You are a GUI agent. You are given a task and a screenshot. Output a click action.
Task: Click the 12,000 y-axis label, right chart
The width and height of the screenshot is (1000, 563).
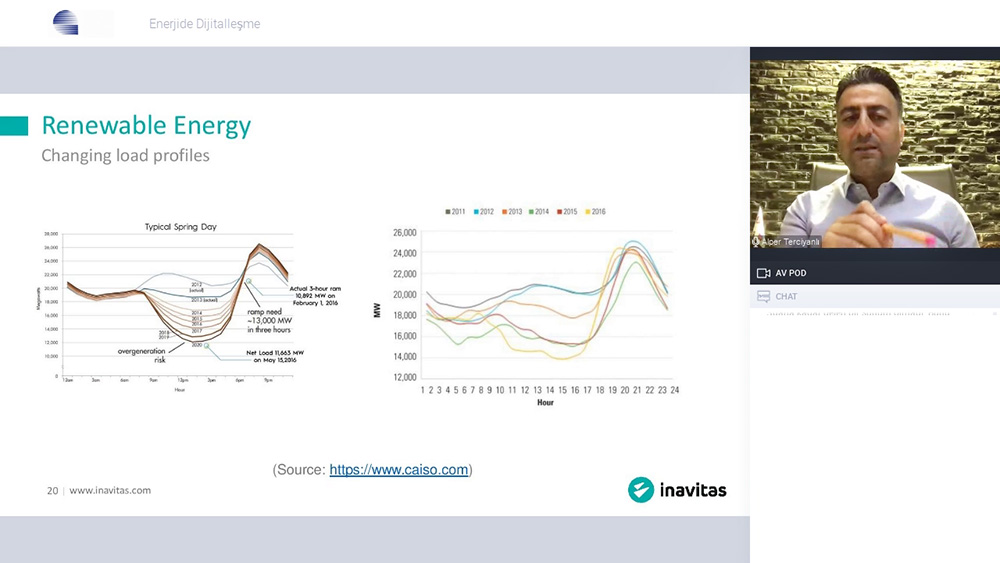pyautogui.click(x=404, y=377)
